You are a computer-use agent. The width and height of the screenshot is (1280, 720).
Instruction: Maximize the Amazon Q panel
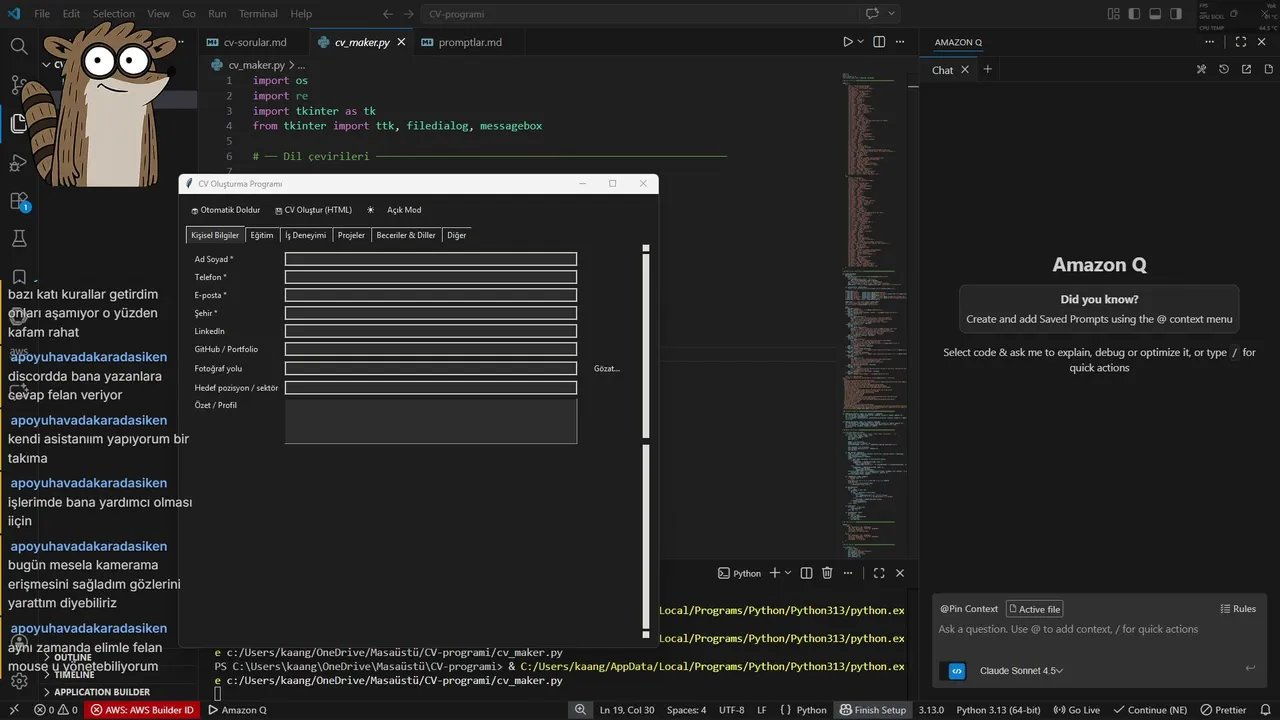coord(1241,42)
